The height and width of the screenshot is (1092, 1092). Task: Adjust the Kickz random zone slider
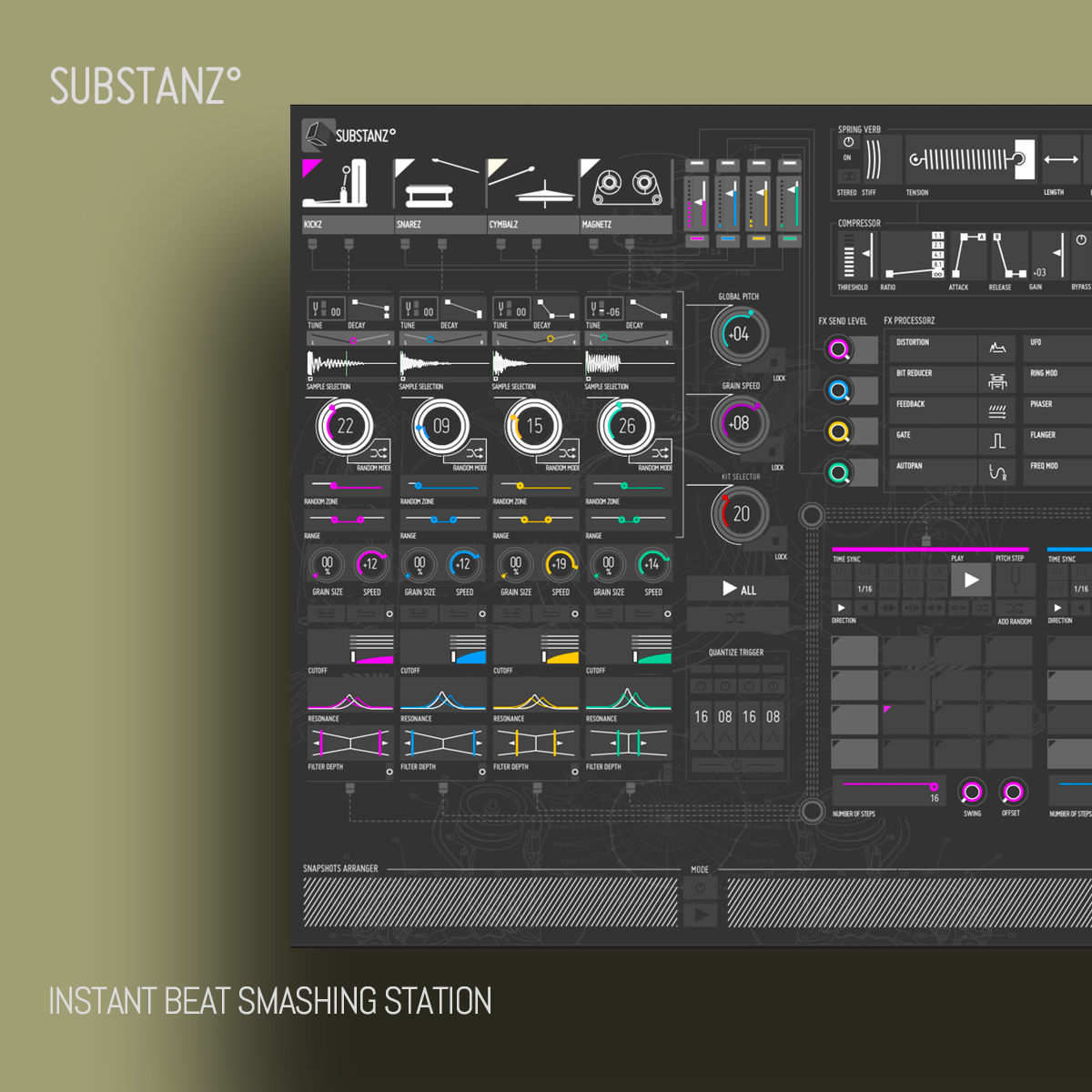pyautogui.click(x=349, y=486)
